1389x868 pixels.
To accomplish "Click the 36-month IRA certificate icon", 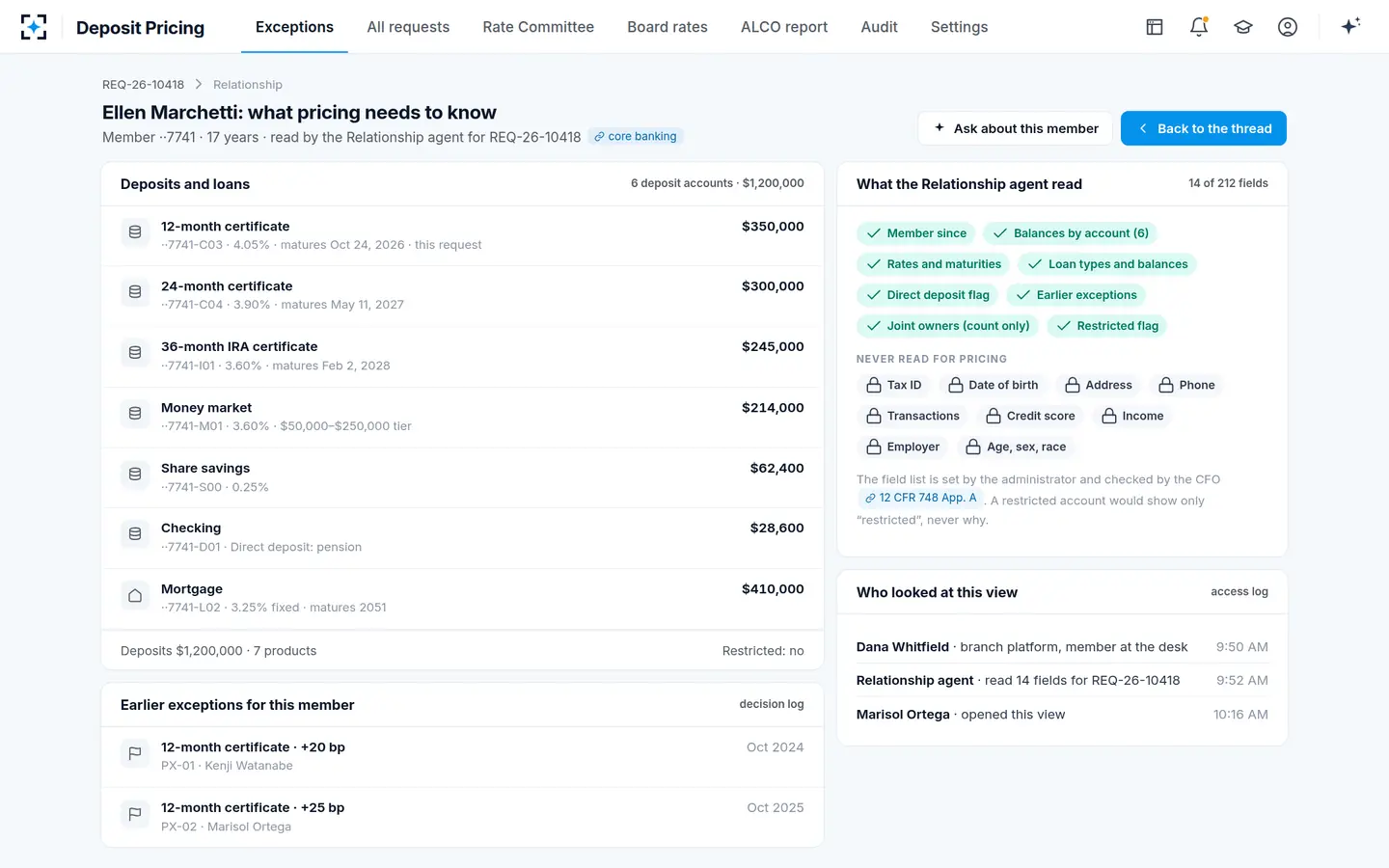I will (135, 353).
